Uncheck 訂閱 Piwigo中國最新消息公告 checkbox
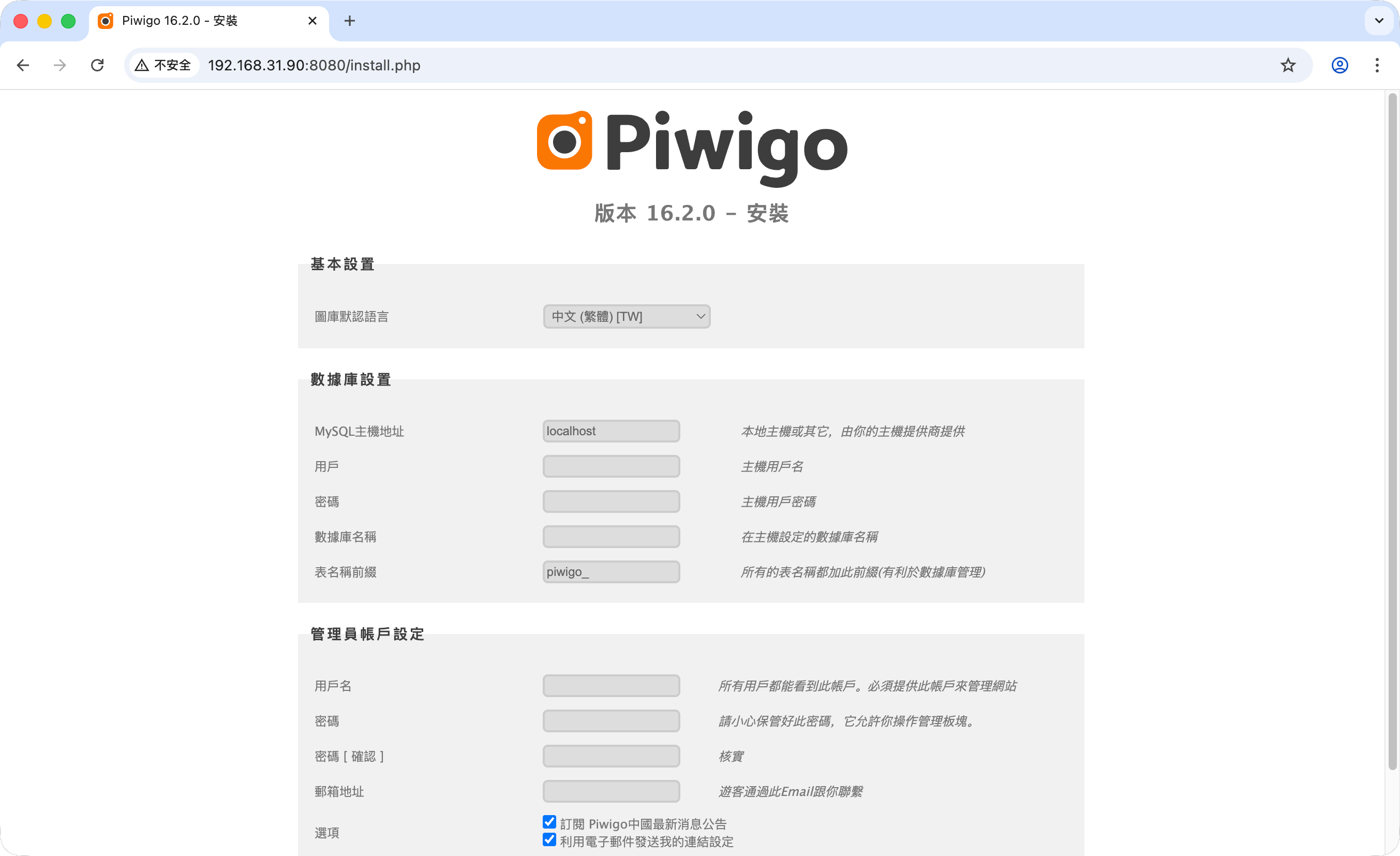Image resolution: width=1400 pixels, height=856 pixels. click(x=549, y=822)
